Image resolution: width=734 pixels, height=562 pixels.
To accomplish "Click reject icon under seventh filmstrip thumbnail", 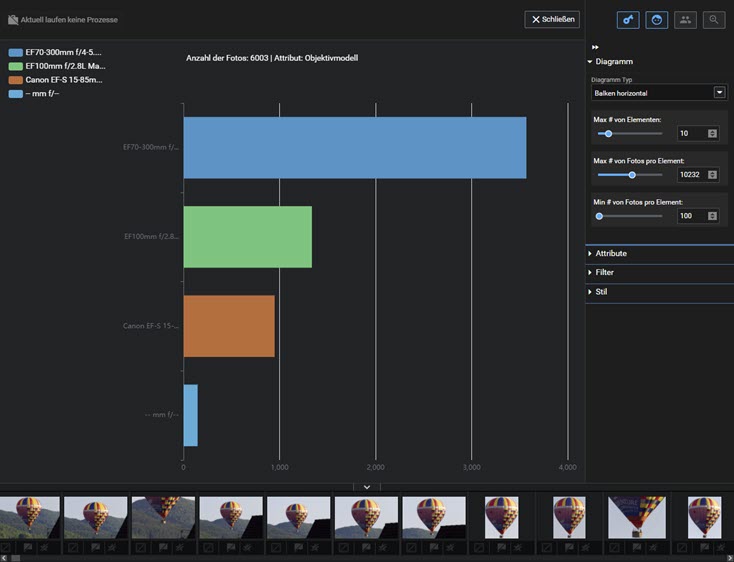I will point(411,547).
